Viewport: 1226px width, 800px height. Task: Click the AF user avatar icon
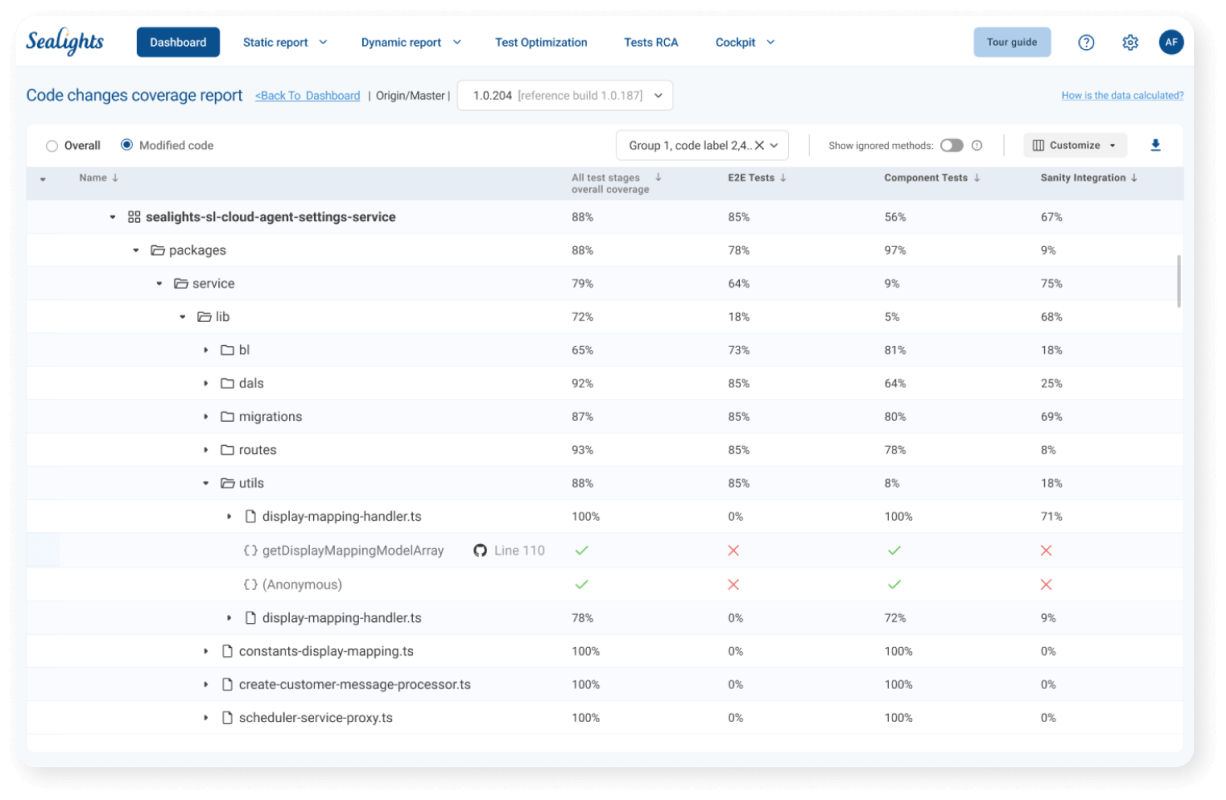pyautogui.click(x=1170, y=42)
